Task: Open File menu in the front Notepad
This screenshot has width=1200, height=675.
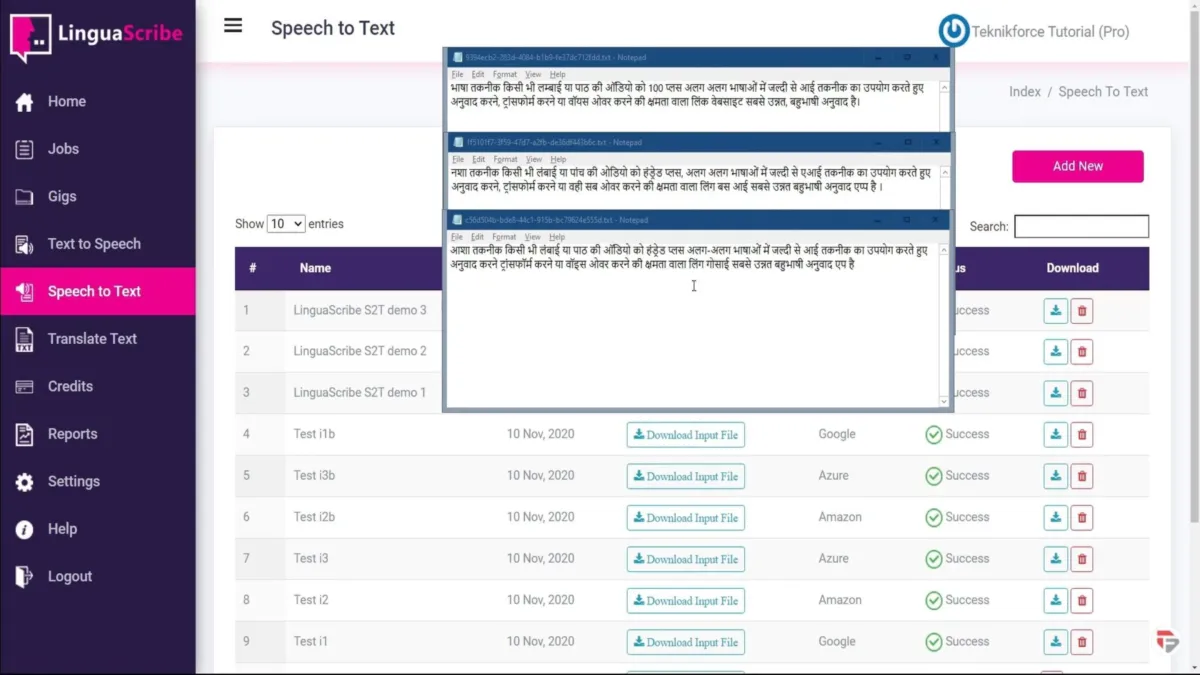Action: click(457, 237)
